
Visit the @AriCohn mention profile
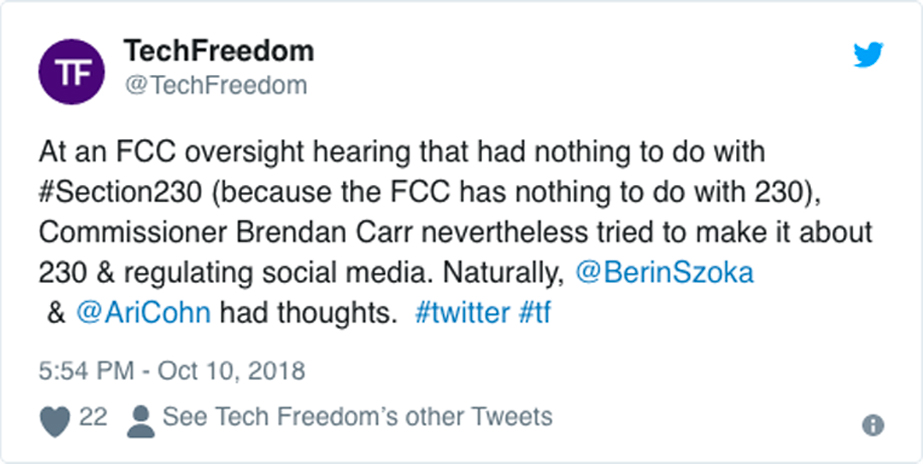click(x=141, y=312)
